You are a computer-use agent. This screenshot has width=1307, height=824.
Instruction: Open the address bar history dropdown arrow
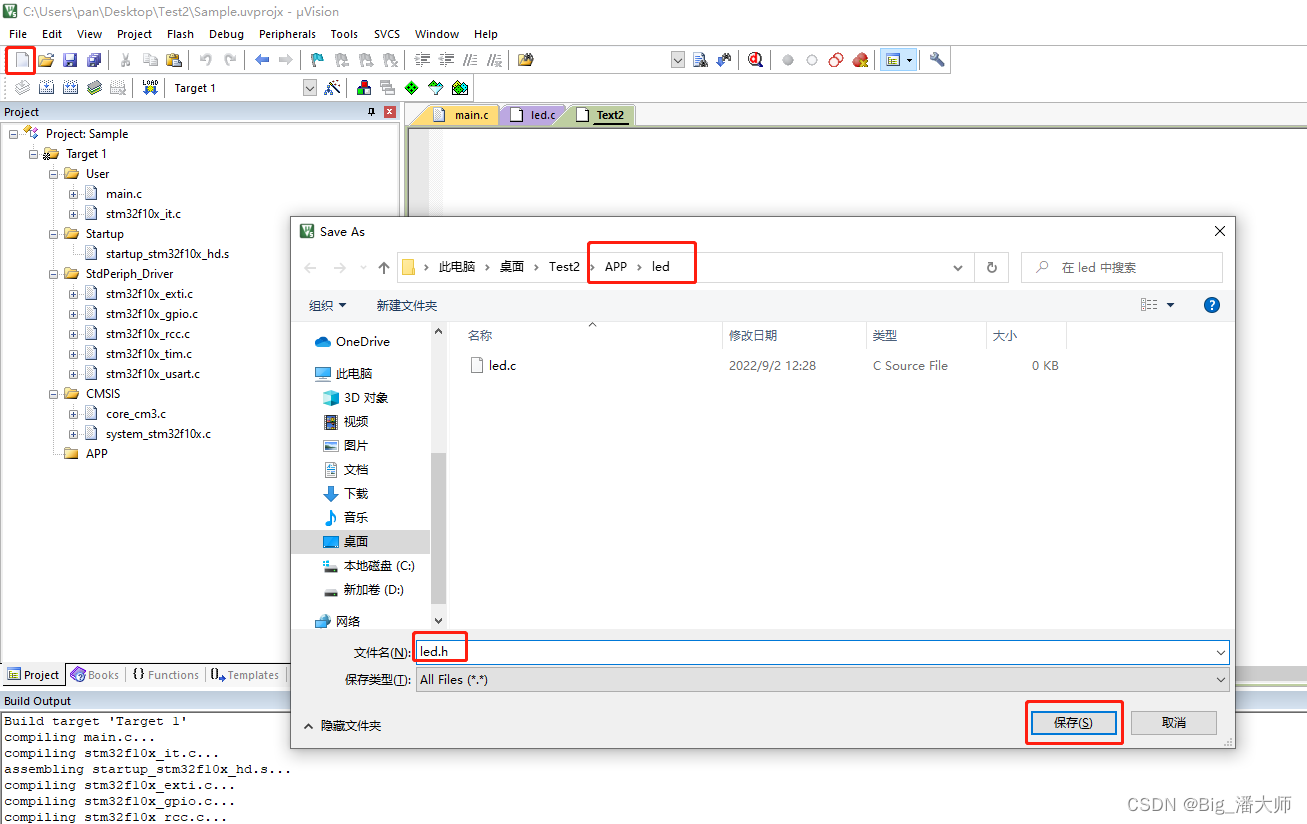(958, 268)
